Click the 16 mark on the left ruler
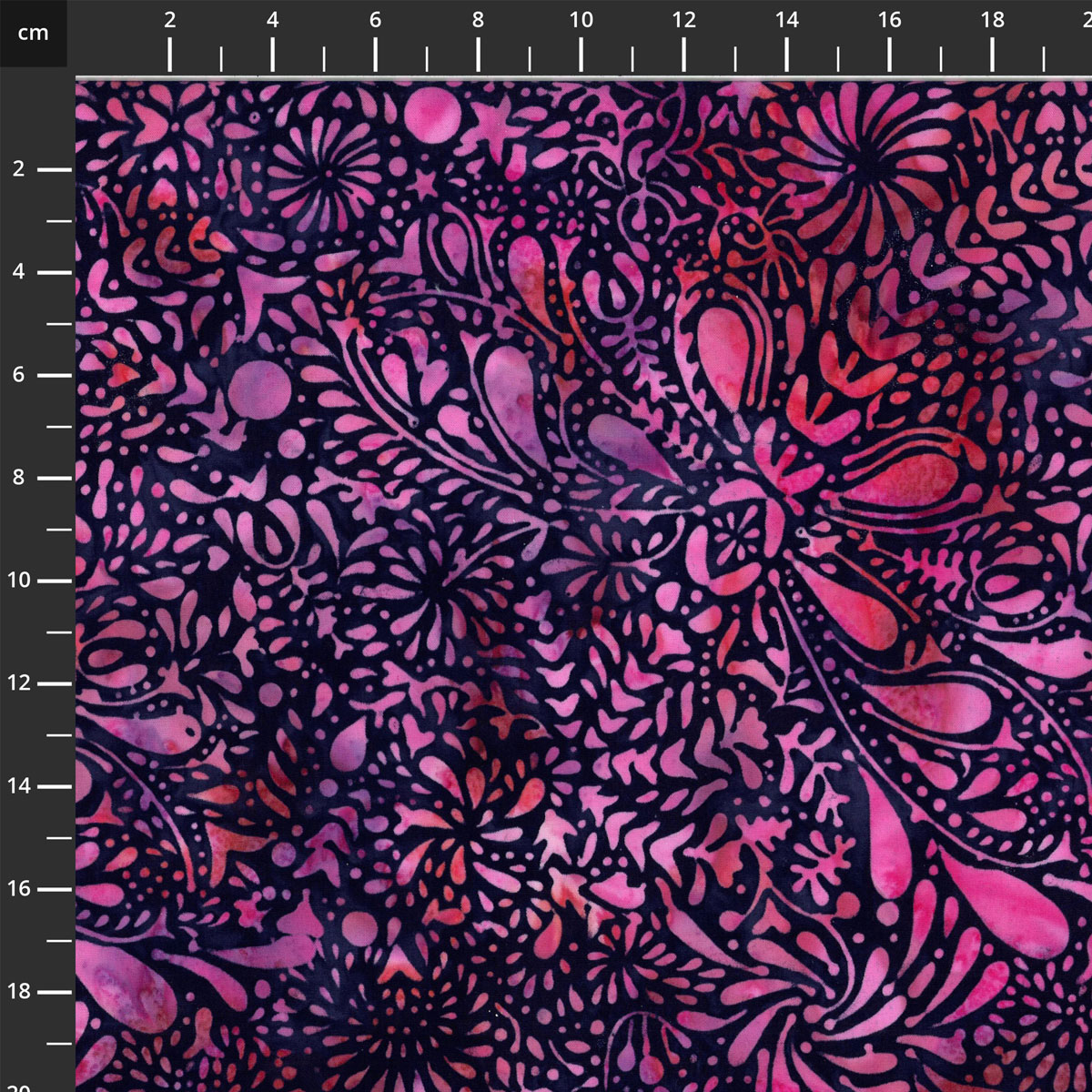 tap(19, 889)
